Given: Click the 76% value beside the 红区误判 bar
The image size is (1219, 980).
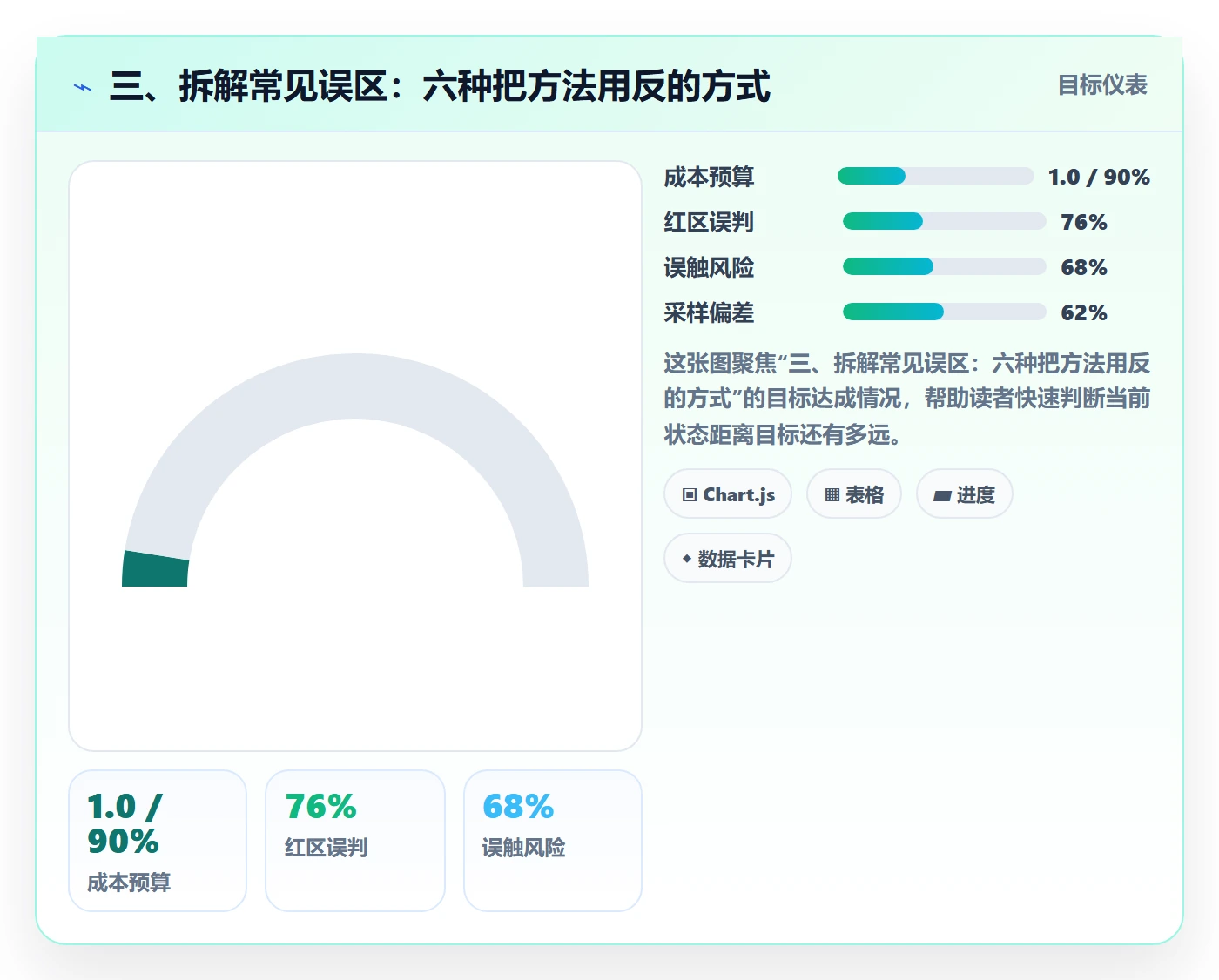Looking at the screenshot, I should pyautogui.click(x=1084, y=222).
